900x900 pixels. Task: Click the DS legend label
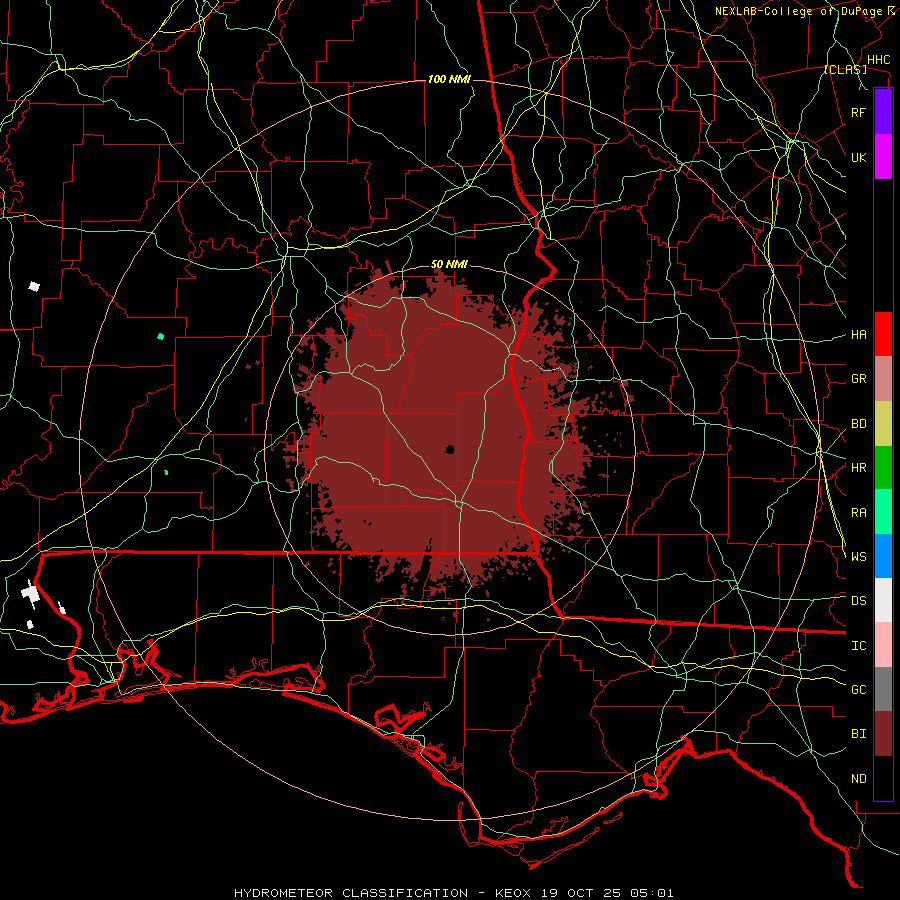click(x=858, y=600)
